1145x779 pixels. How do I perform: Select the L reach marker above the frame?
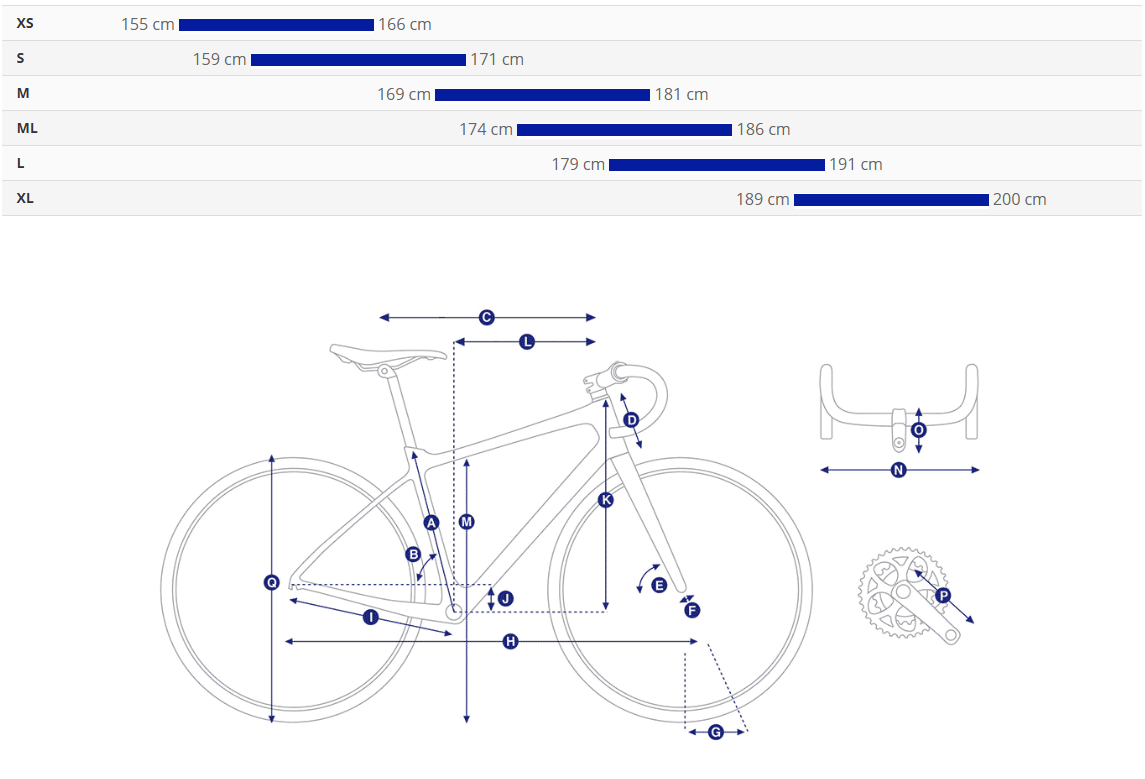[x=526, y=342]
